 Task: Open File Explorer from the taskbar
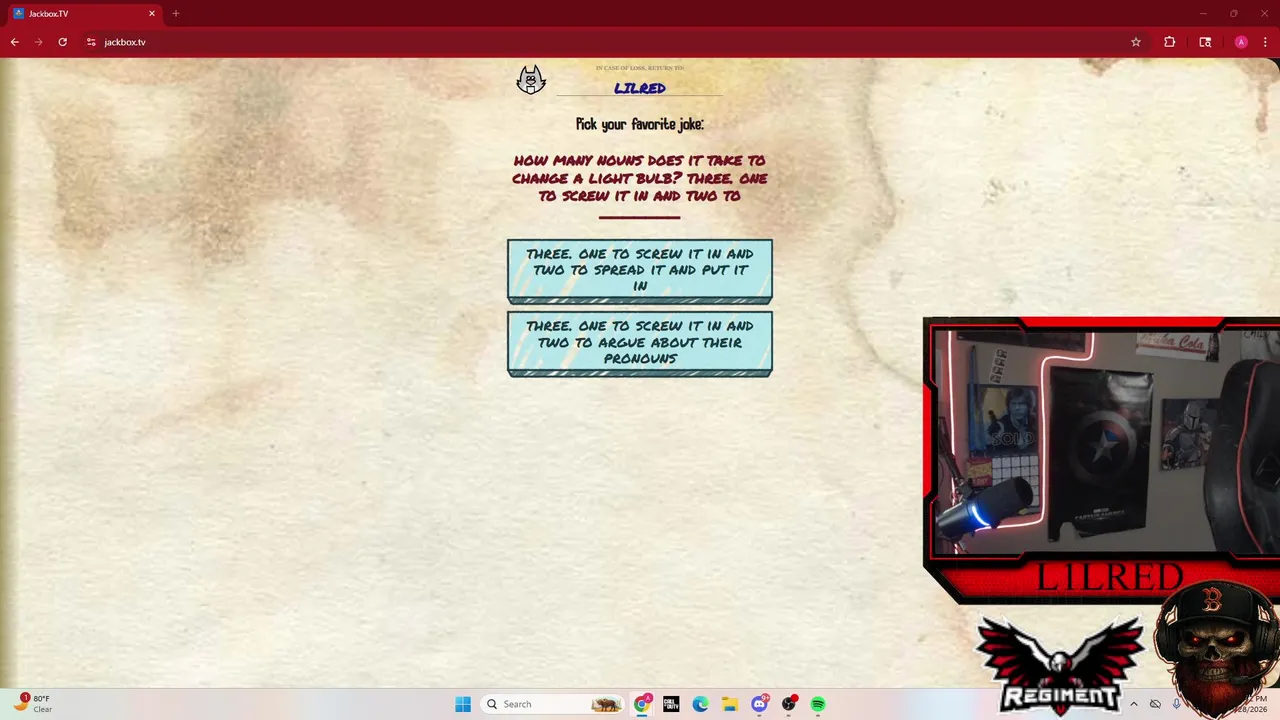[x=730, y=704]
